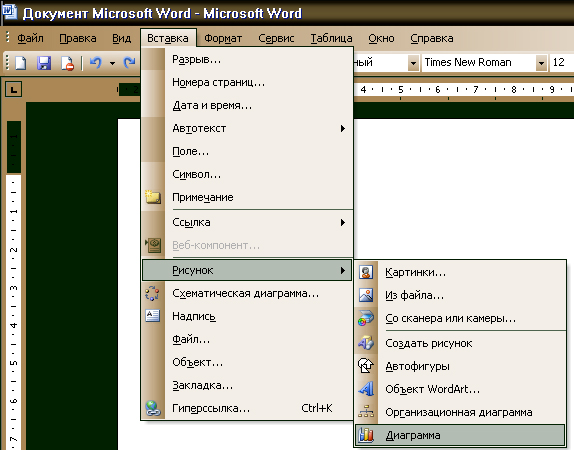Choose Номера страниц… menu item
This screenshot has width=574, height=450.
click(247, 82)
